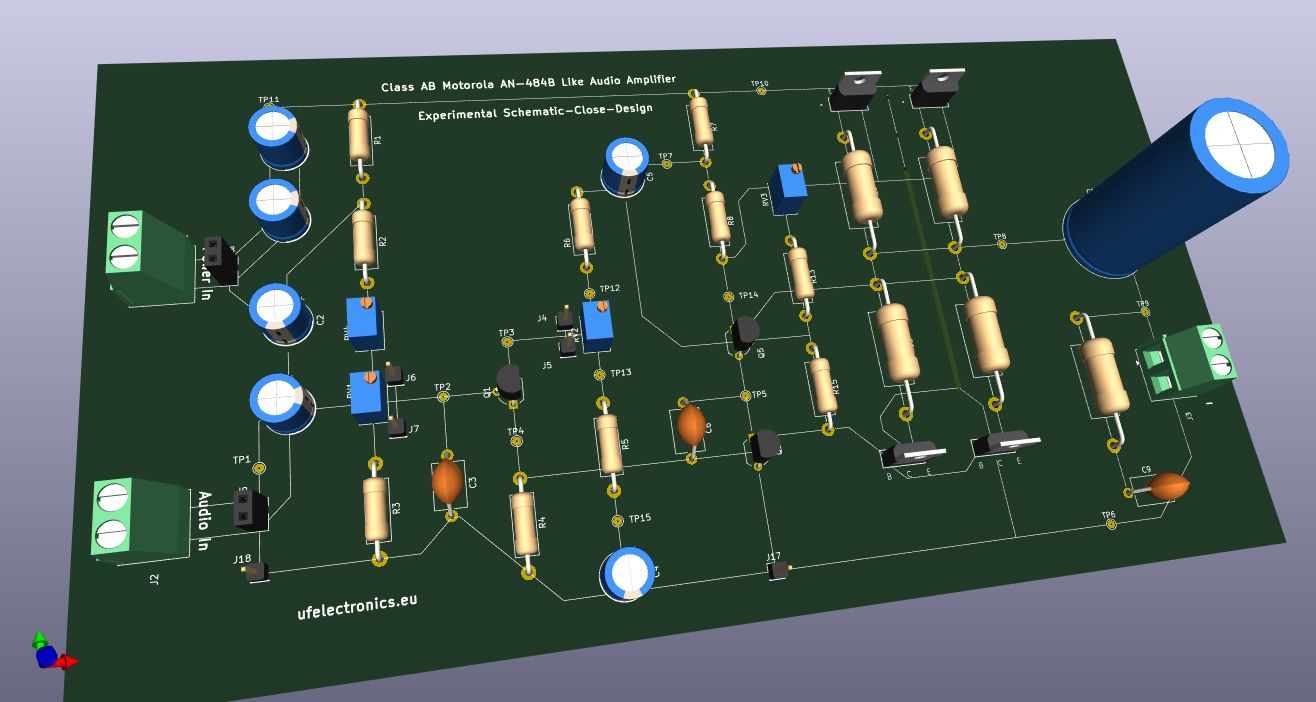The width and height of the screenshot is (1316, 702).
Task: Click the 'TP7' test point label
Action: pyautogui.click(x=665, y=157)
